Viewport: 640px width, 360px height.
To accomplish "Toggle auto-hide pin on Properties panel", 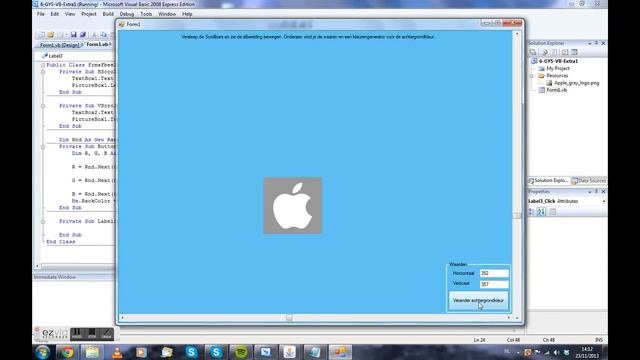I will tap(596, 191).
